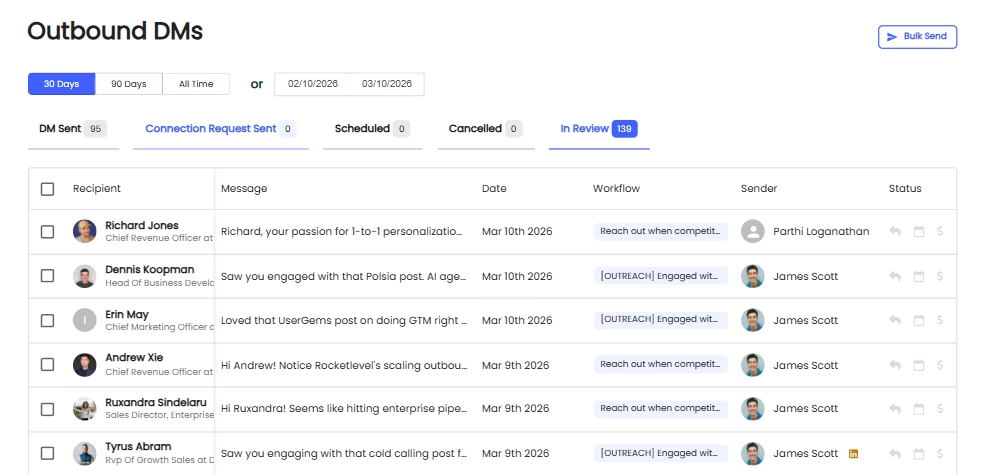
Task: Select the 90 Days range
Action: coord(129,84)
